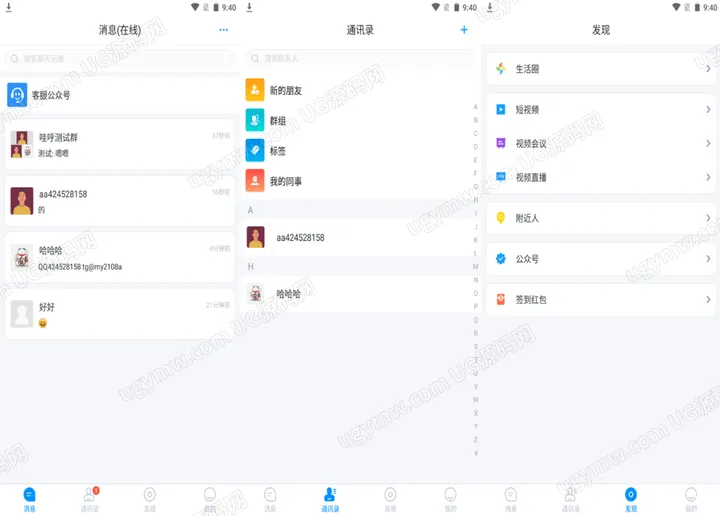Open the teal Groups icon
The height and width of the screenshot is (516, 720).
(255, 120)
